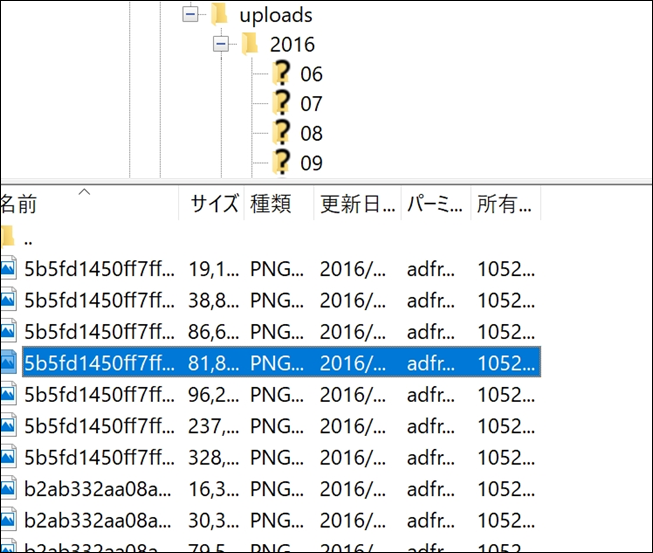
Task: Click the 2016 folder icon
Action: point(250,44)
